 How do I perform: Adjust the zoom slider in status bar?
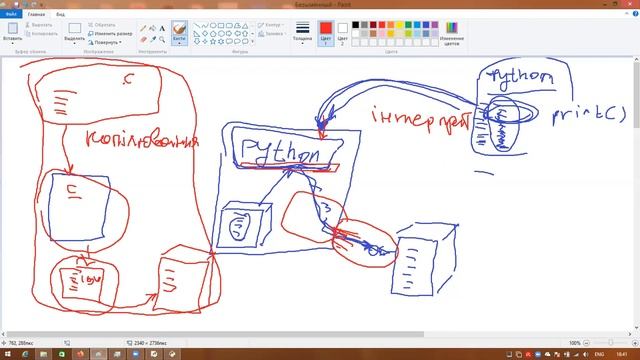point(611,343)
